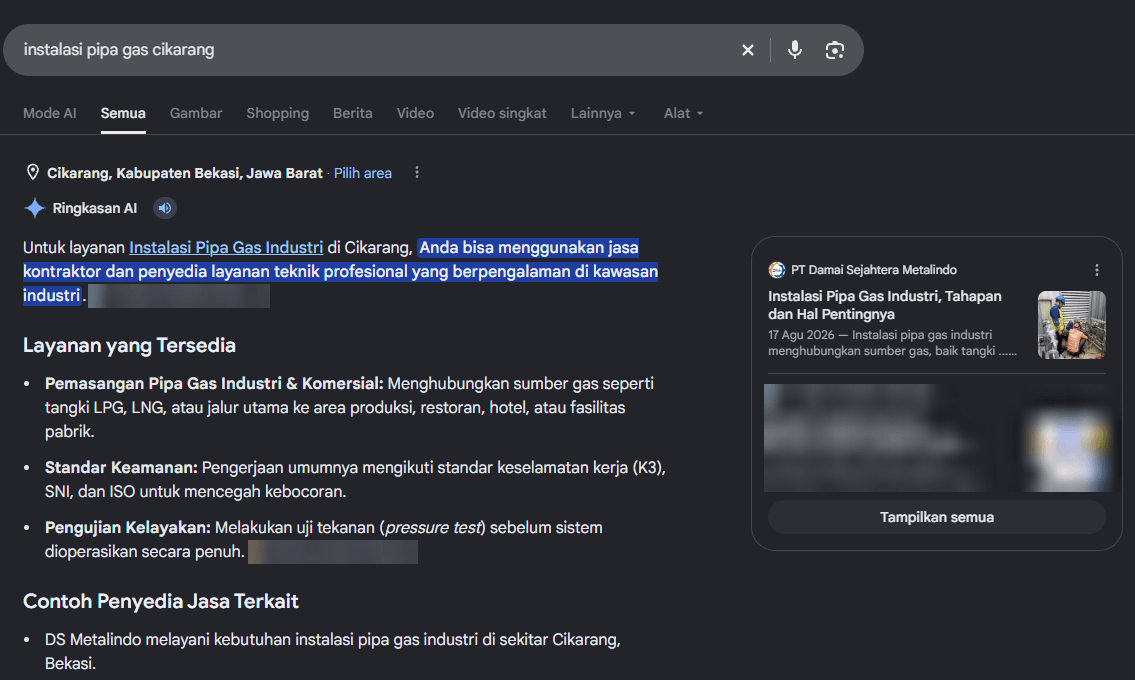Click the PT Damai Sejahtera Metalindo source name
Screen dimensions: 1135x680
(x=874, y=269)
